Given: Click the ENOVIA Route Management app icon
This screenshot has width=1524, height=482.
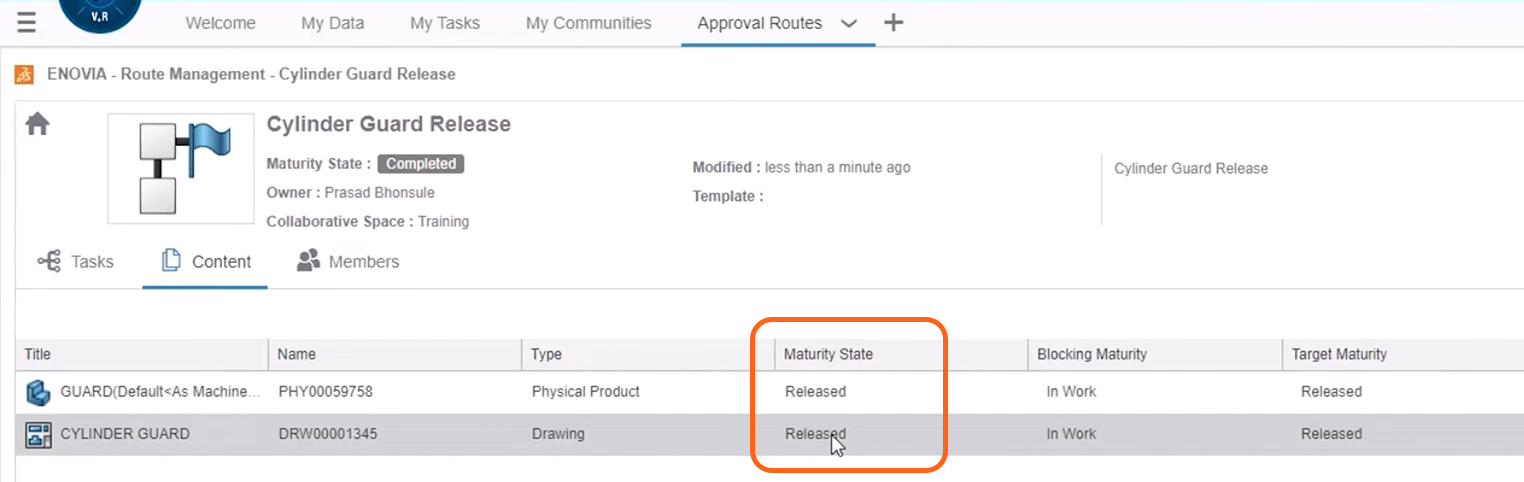Looking at the screenshot, I should coord(25,74).
